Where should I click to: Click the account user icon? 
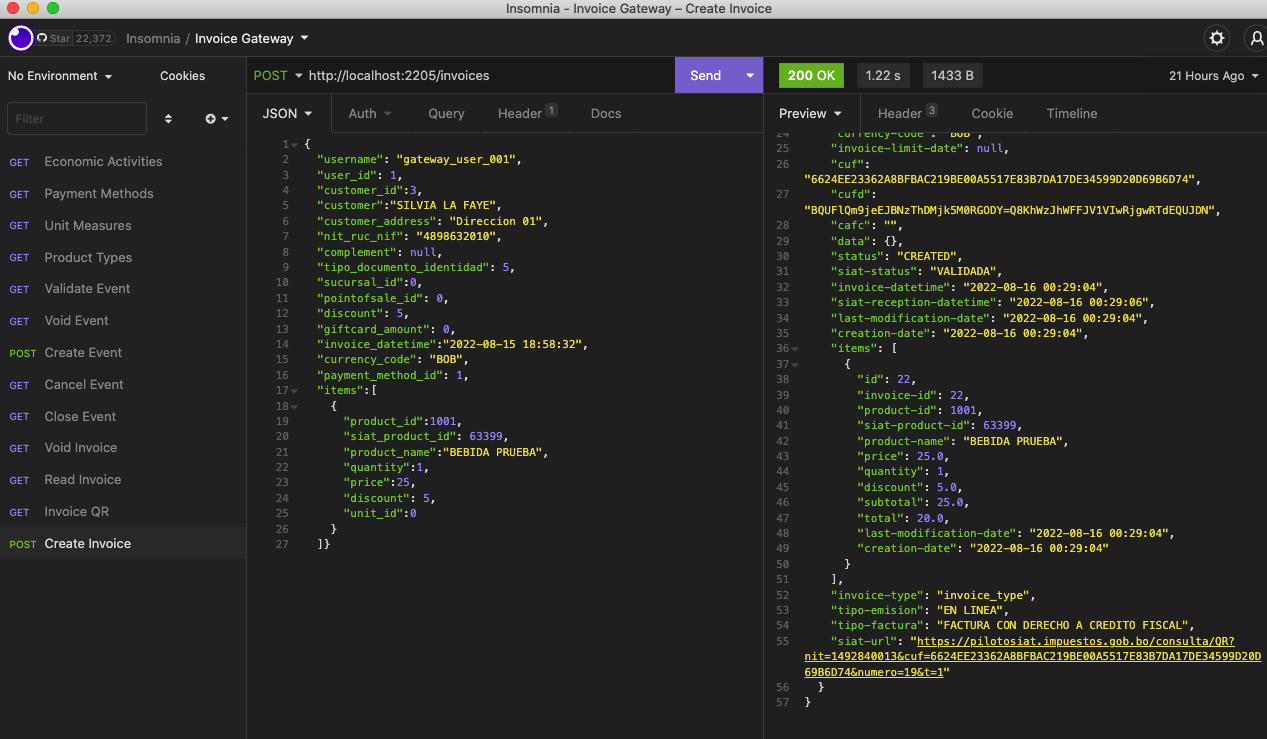[x=1256, y=38]
